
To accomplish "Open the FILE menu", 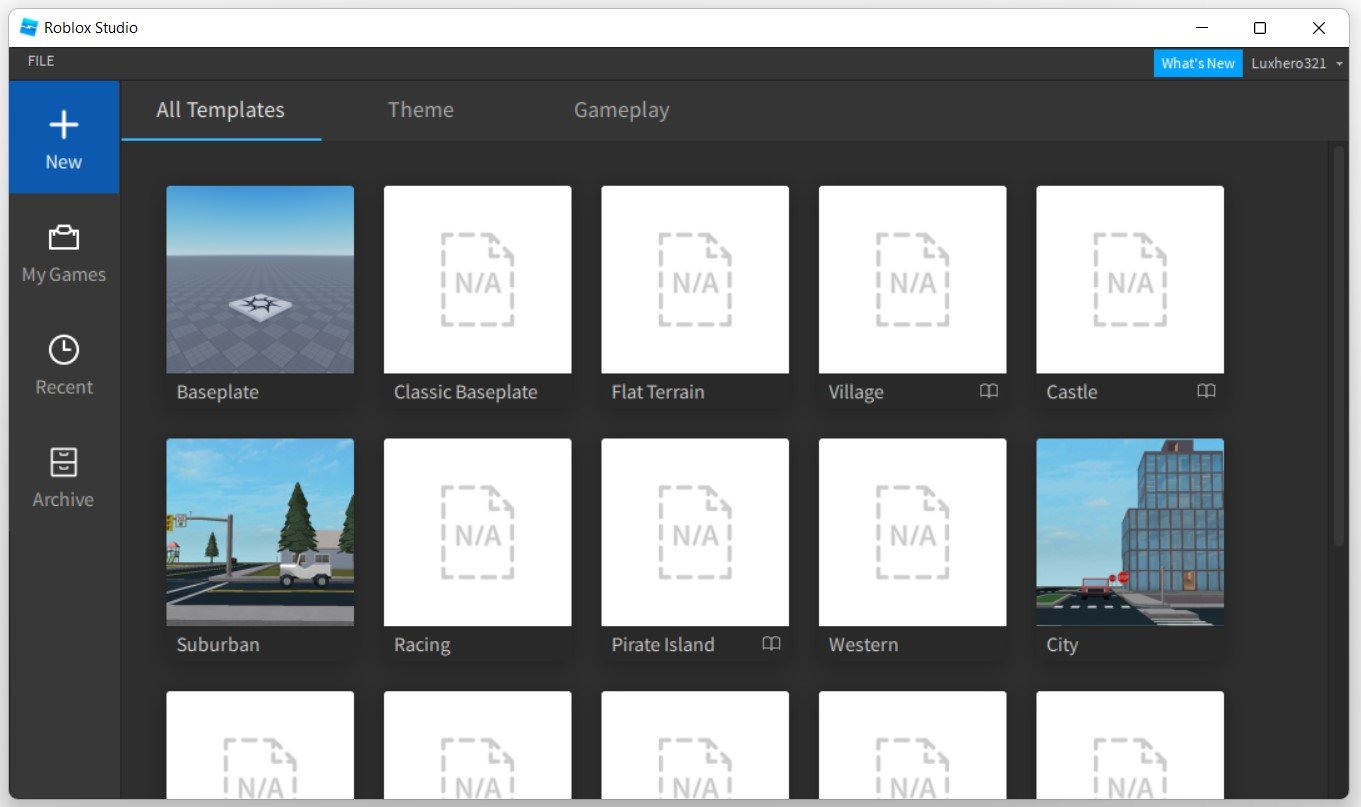I will click(x=40, y=61).
